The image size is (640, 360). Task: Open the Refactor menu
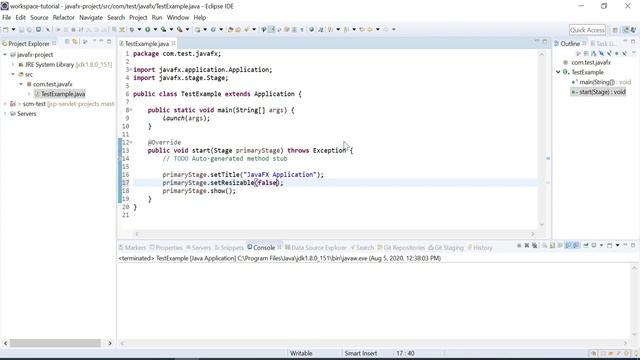pos(64,18)
